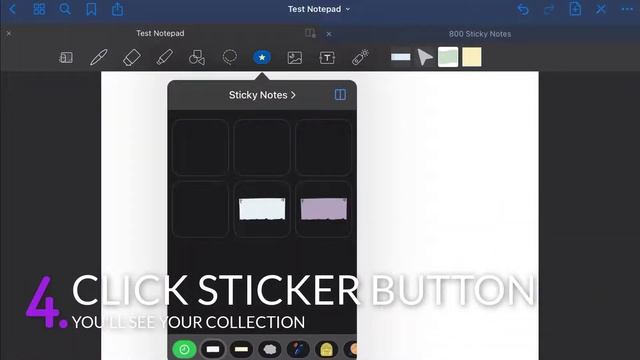This screenshot has height=360, width=640.
Task: Select the Eraser tool
Action: pos(132,58)
